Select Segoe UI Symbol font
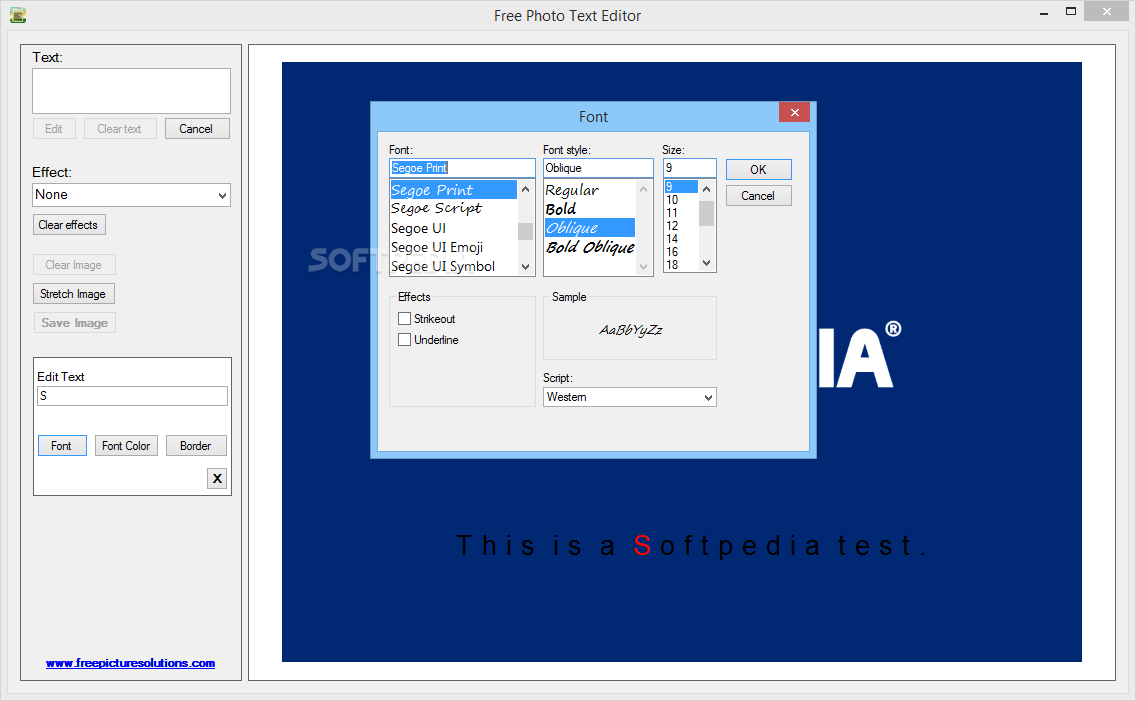The height and width of the screenshot is (701, 1136). point(454,266)
